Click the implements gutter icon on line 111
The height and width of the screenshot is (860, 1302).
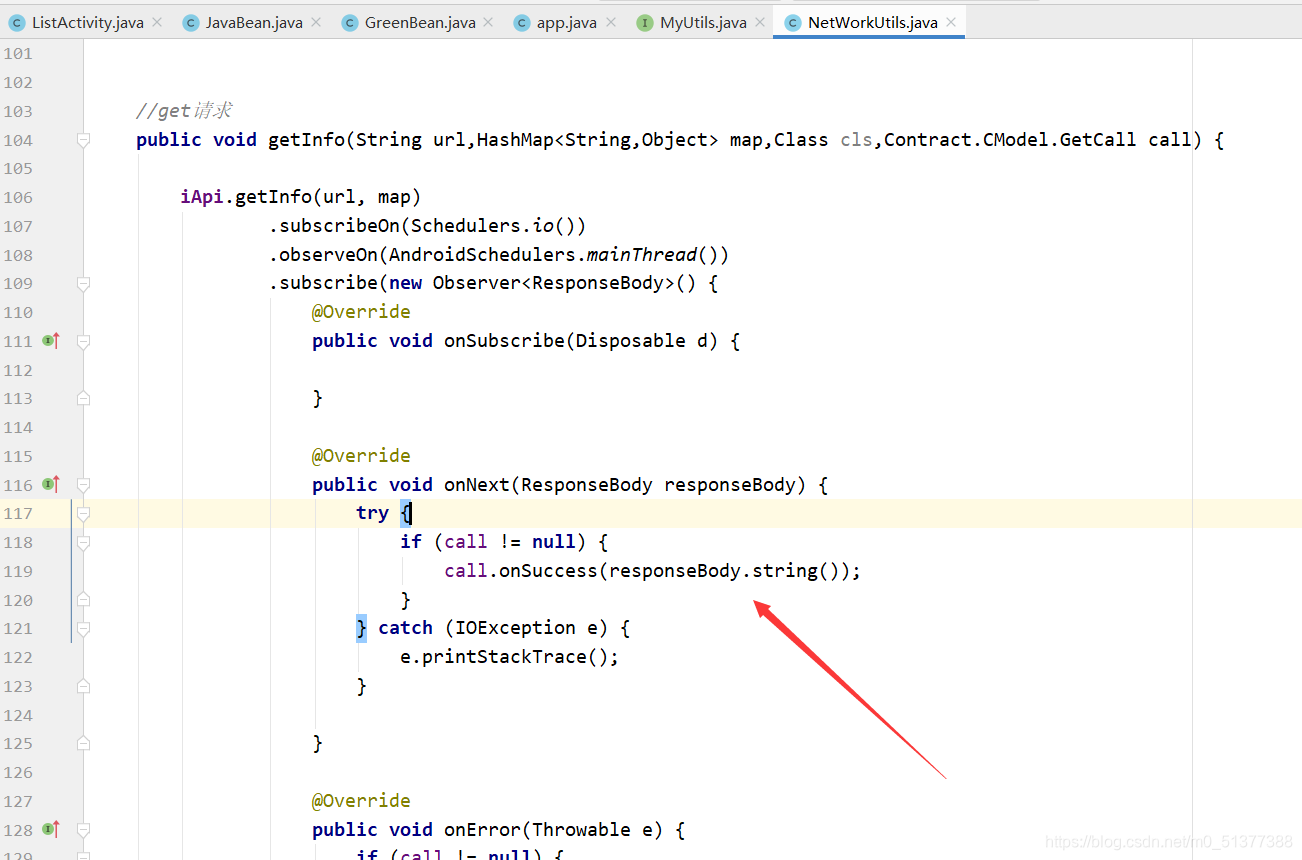51,341
